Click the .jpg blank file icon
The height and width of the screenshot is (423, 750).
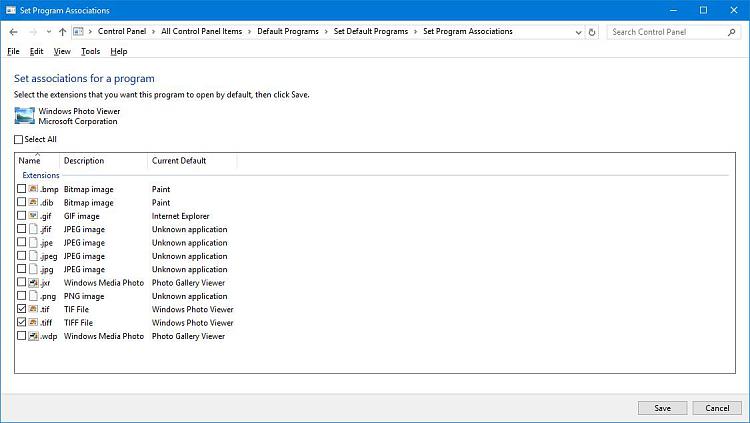pos(33,269)
